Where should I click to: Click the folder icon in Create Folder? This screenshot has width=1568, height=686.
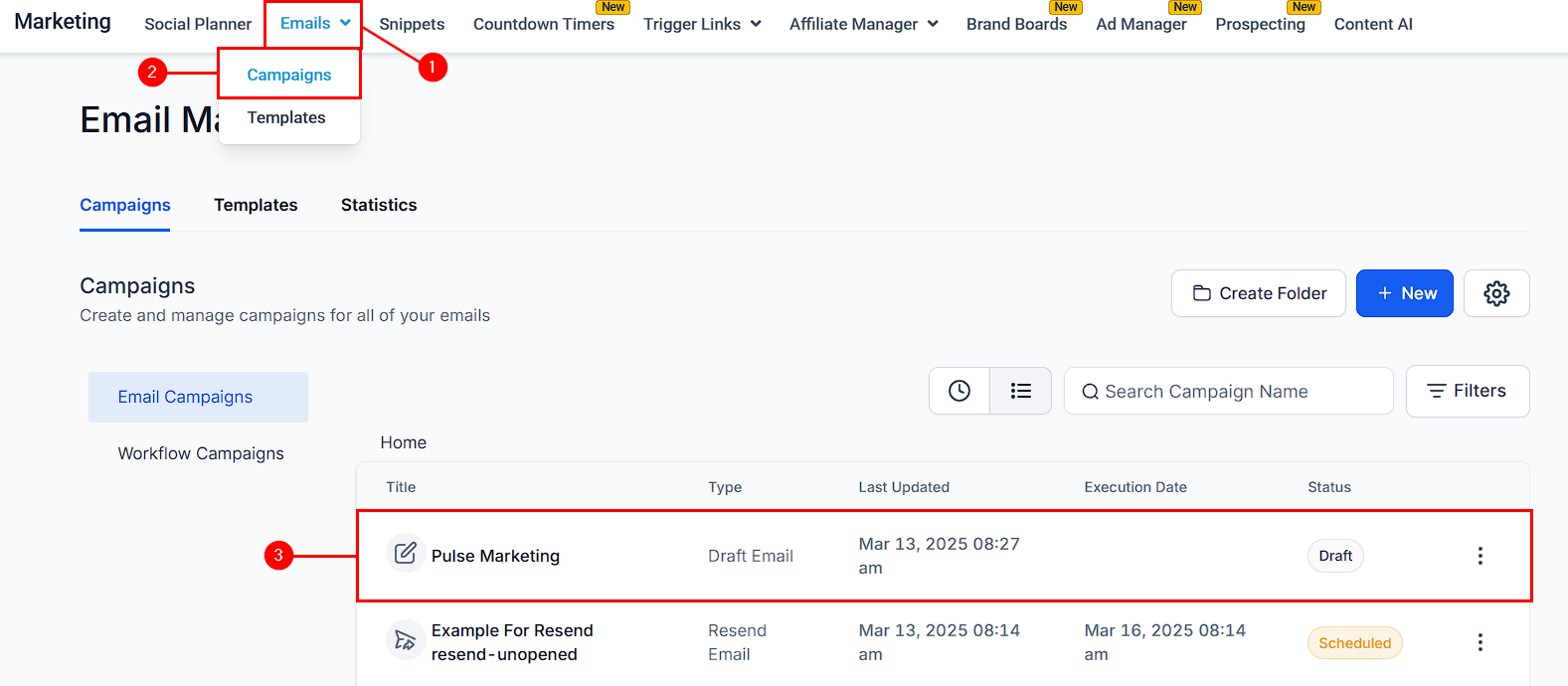pyautogui.click(x=1202, y=293)
